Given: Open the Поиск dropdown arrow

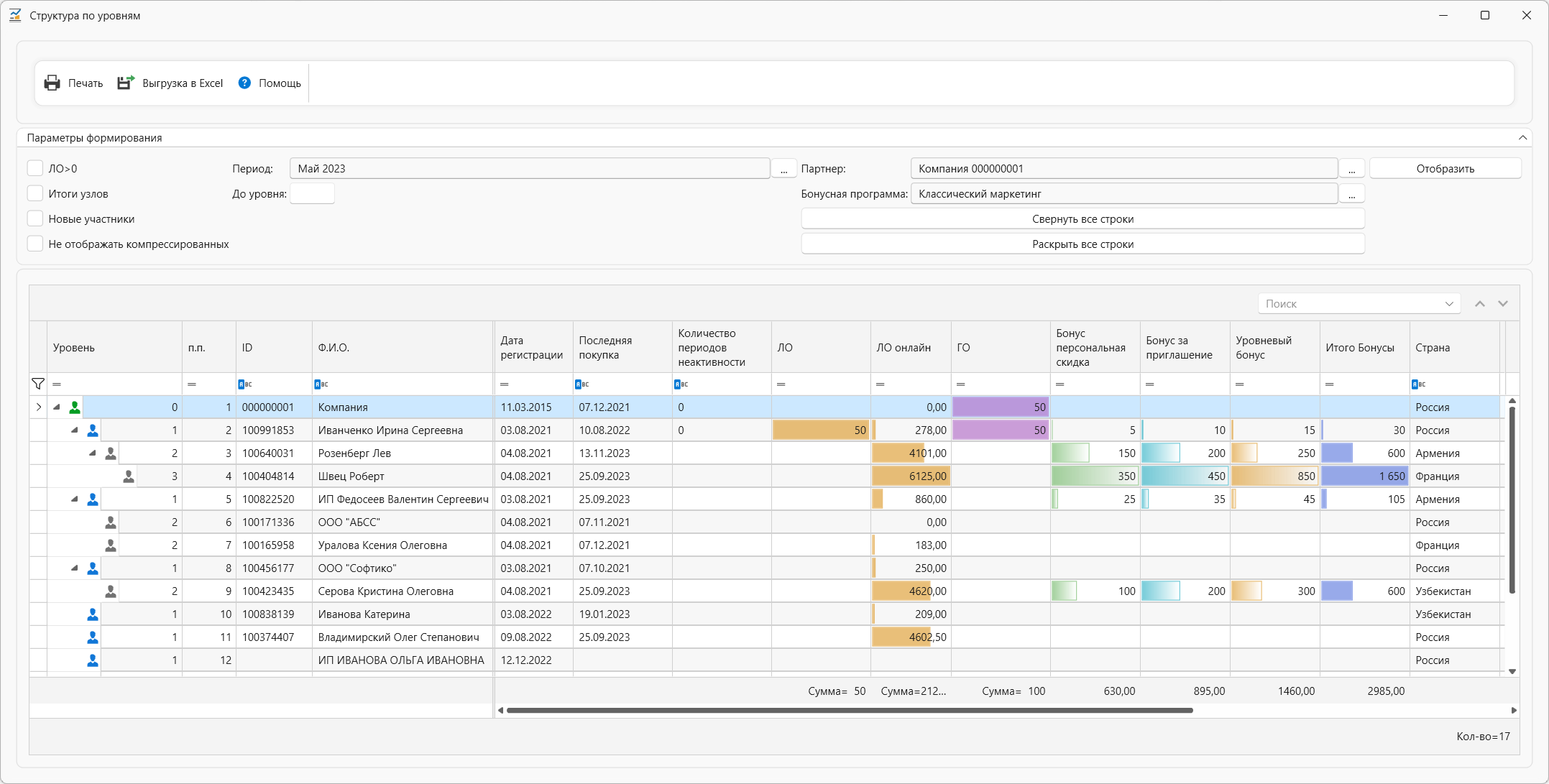Looking at the screenshot, I should pos(1449,304).
